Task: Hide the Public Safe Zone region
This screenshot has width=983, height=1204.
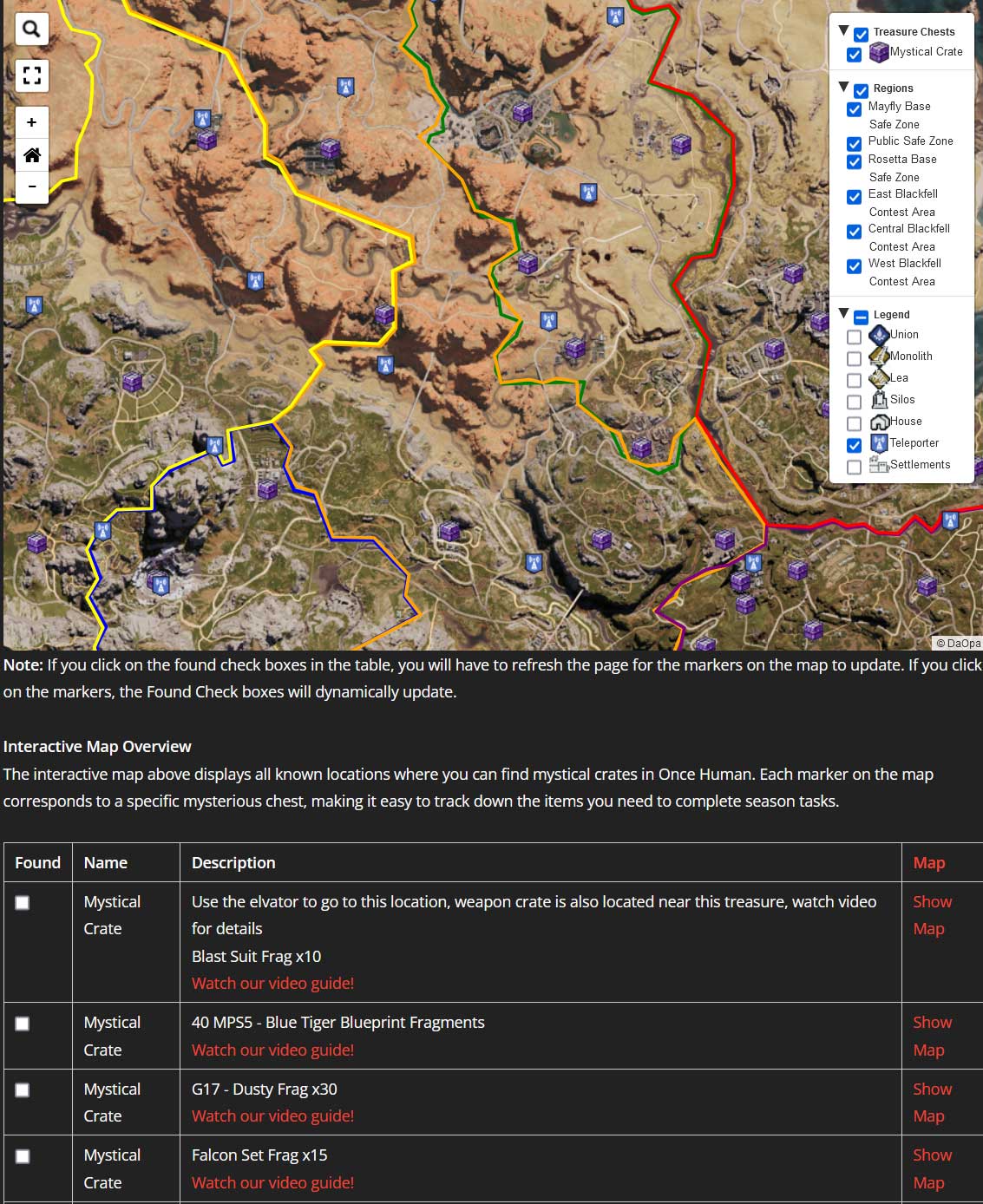Action: [x=854, y=144]
